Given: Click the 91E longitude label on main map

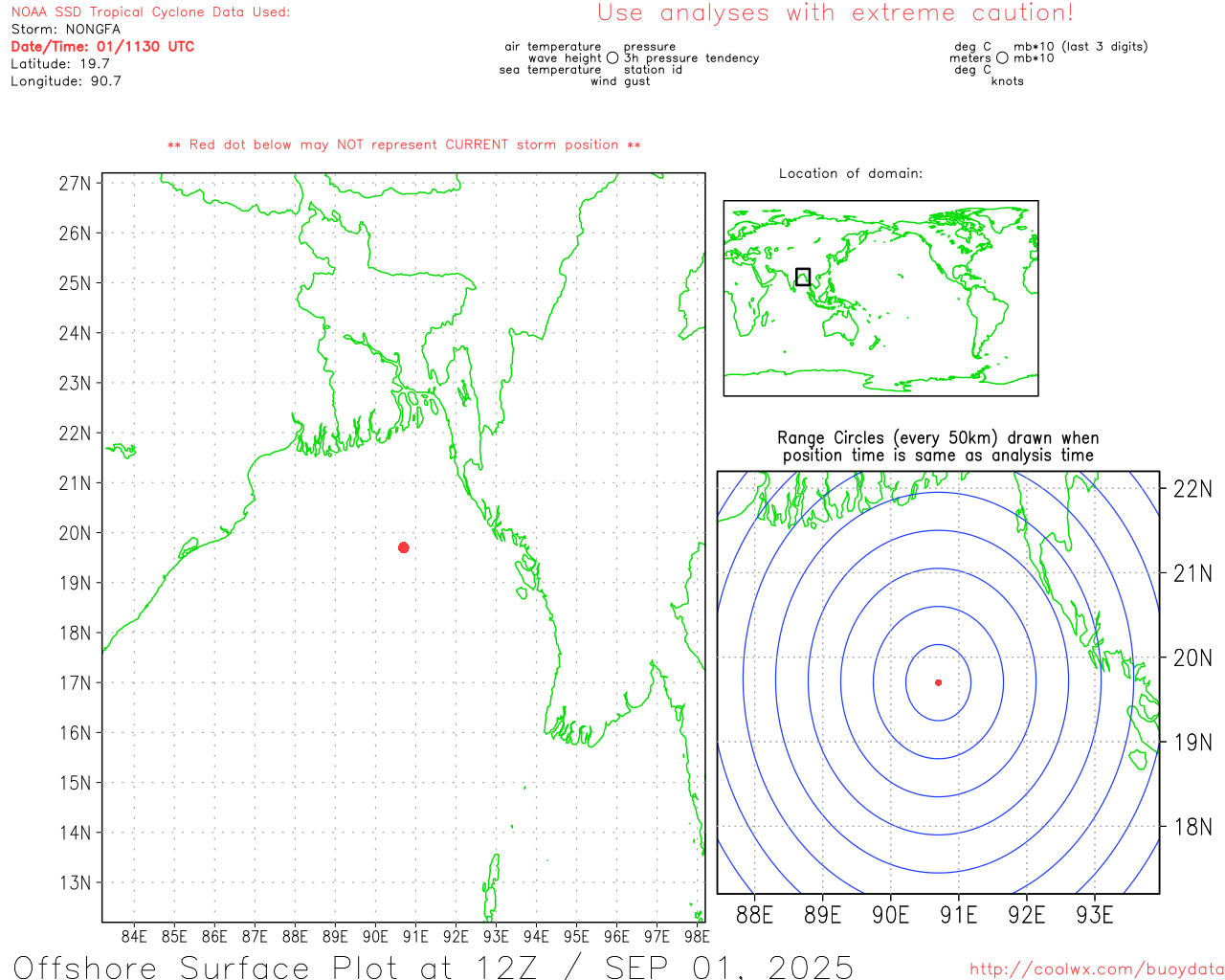Looking at the screenshot, I should click(x=415, y=936).
